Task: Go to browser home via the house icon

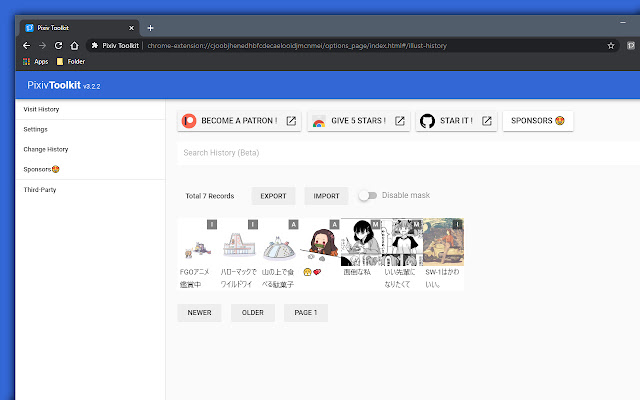Action: (76, 45)
